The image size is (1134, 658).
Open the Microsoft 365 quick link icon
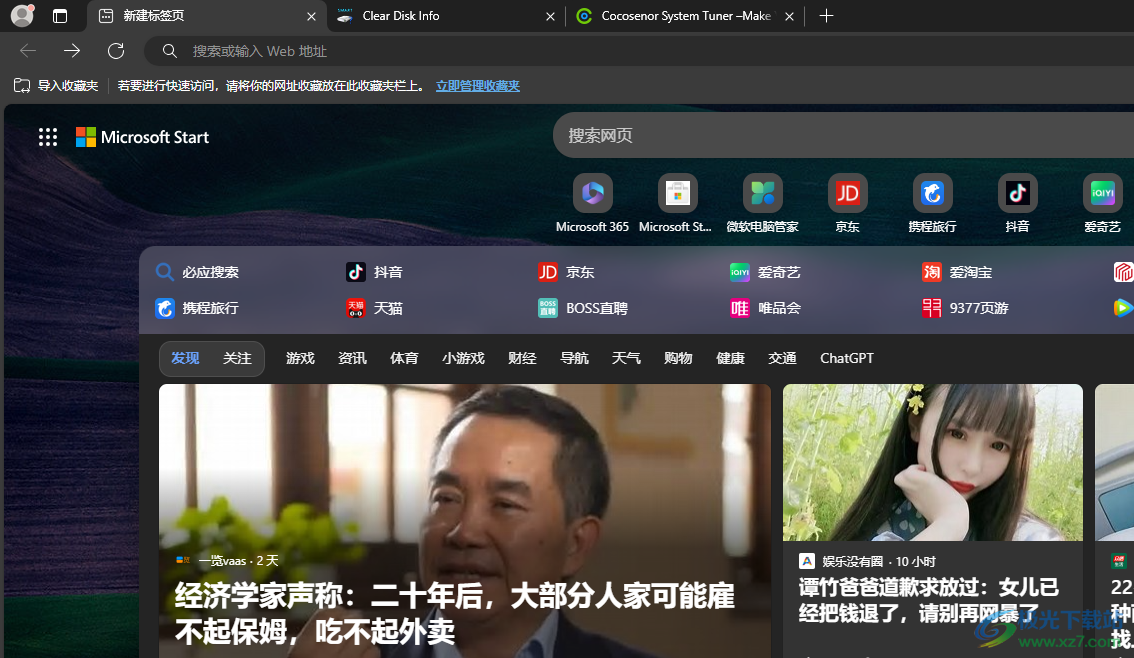coord(592,193)
